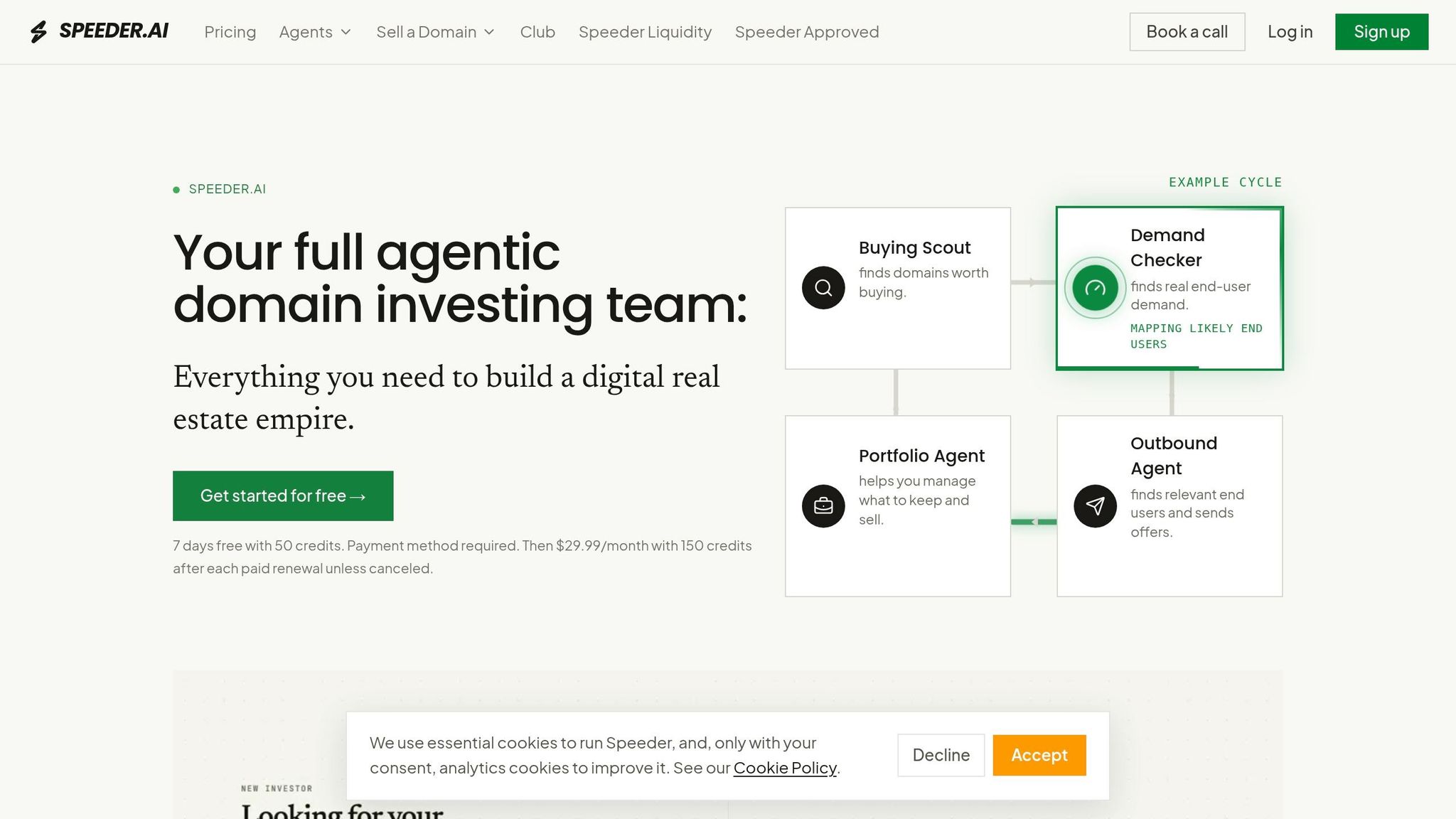Click the SPEEDER.AI wordmark in the header
This screenshot has width=1456, height=819.
coord(114,31)
